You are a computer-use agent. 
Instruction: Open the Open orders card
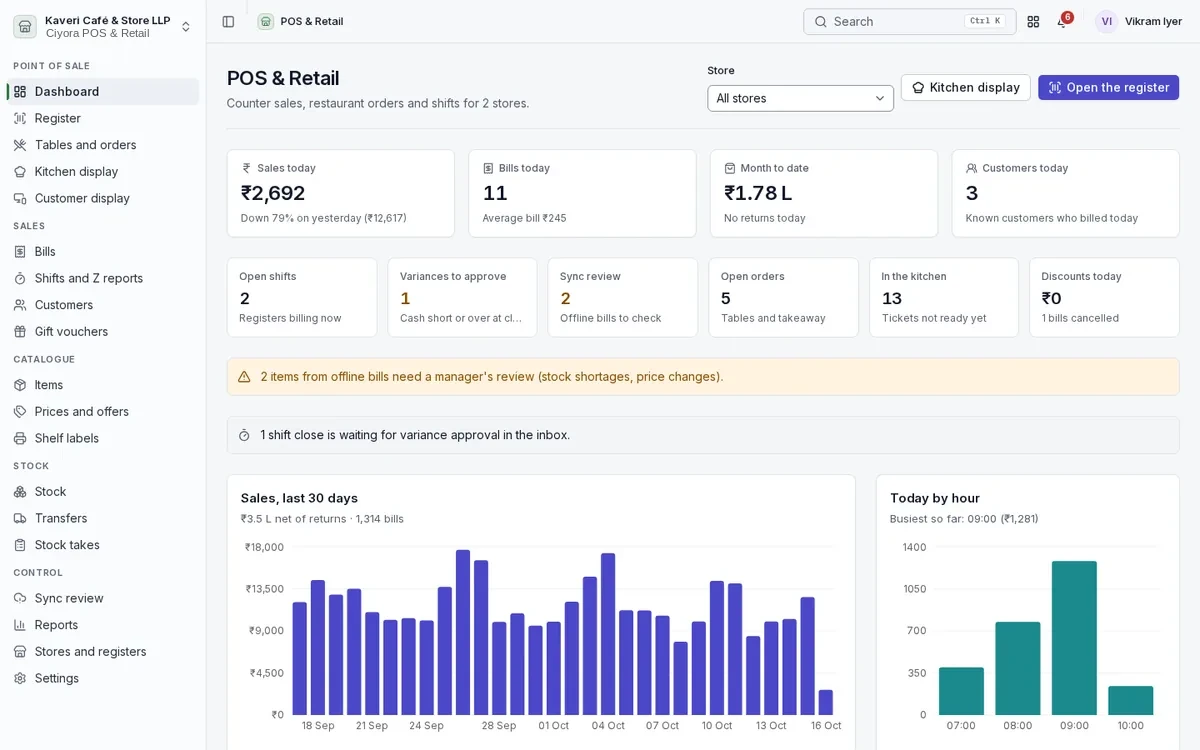tap(783, 297)
